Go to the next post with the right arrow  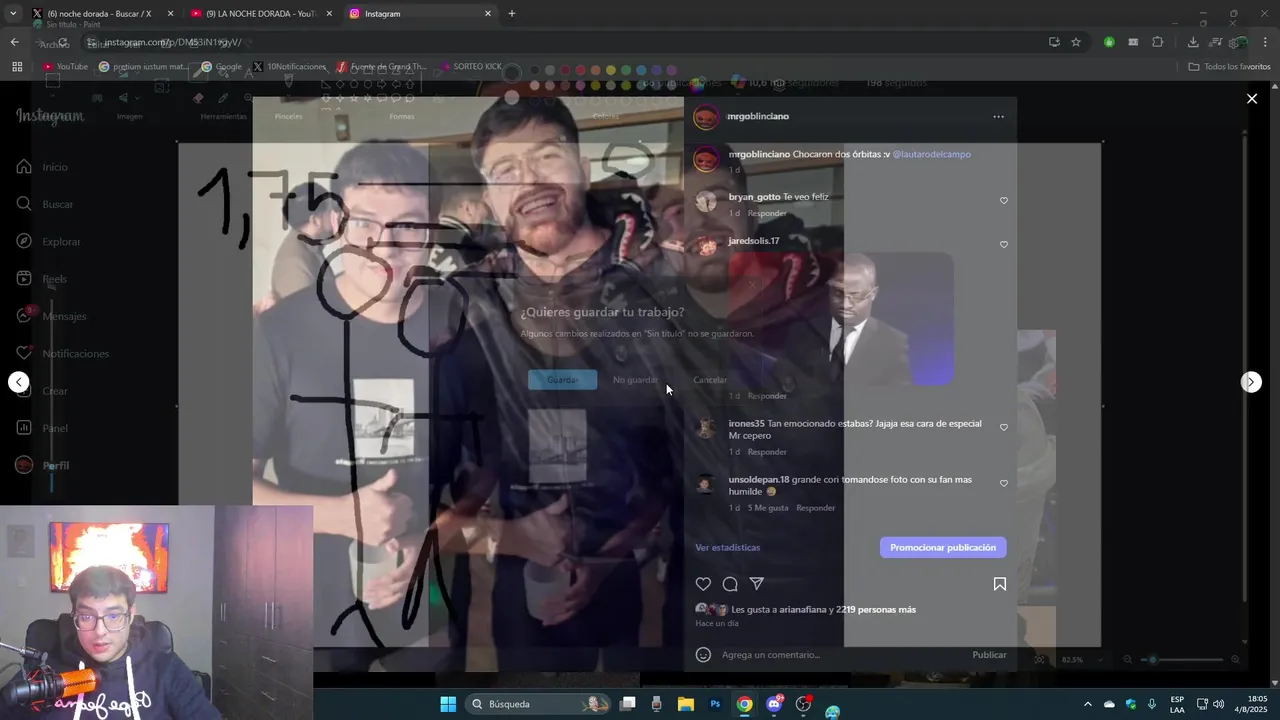(x=1251, y=382)
